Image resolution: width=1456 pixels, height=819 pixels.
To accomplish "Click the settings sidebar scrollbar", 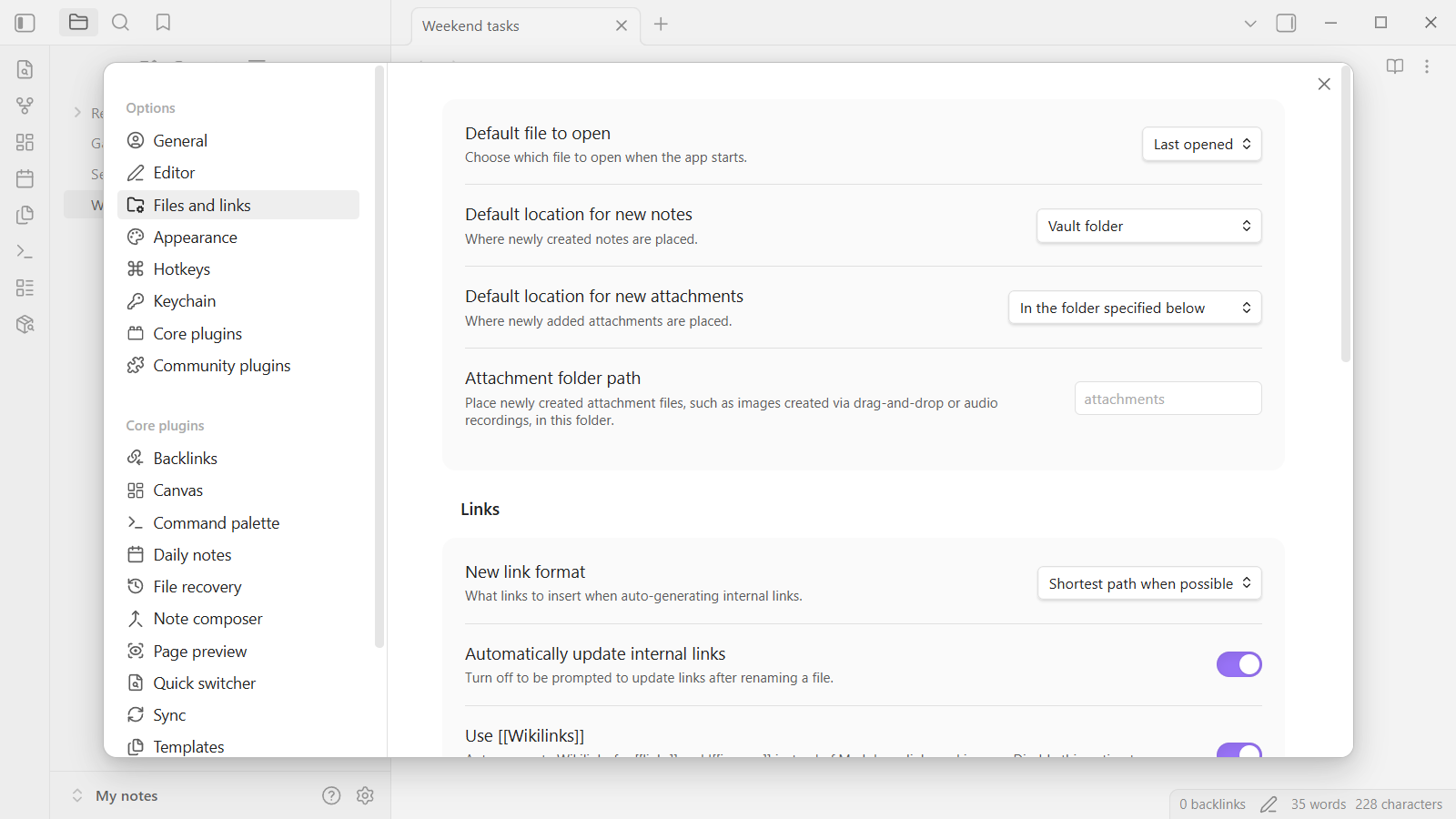I will click(379, 357).
